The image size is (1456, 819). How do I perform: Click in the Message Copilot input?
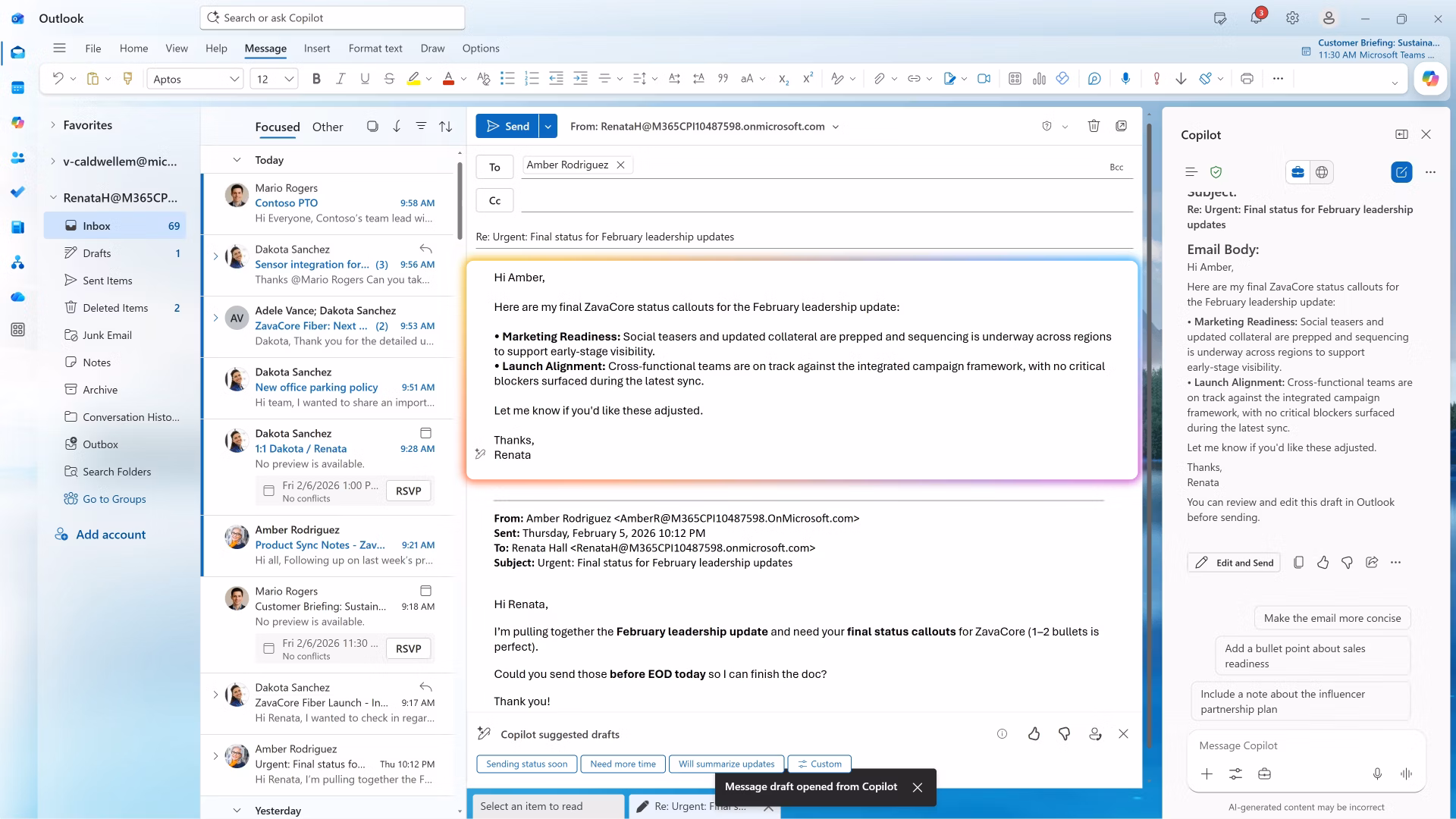(x=1306, y=746)
